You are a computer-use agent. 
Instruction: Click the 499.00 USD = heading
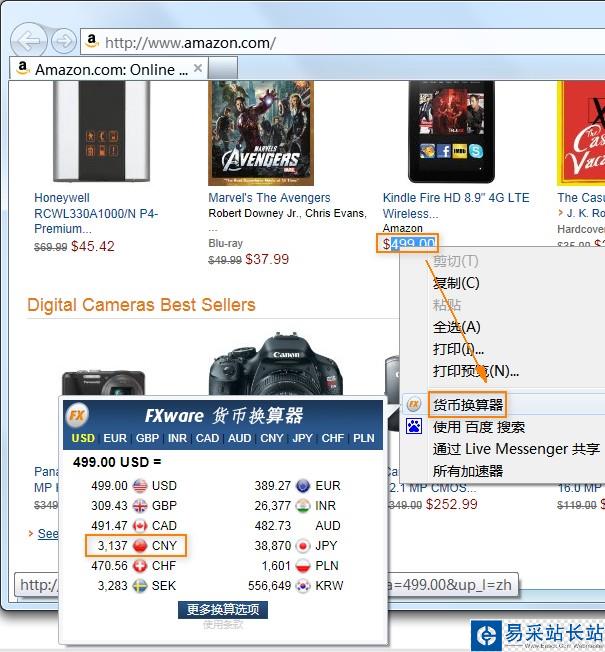click(117, 462)
